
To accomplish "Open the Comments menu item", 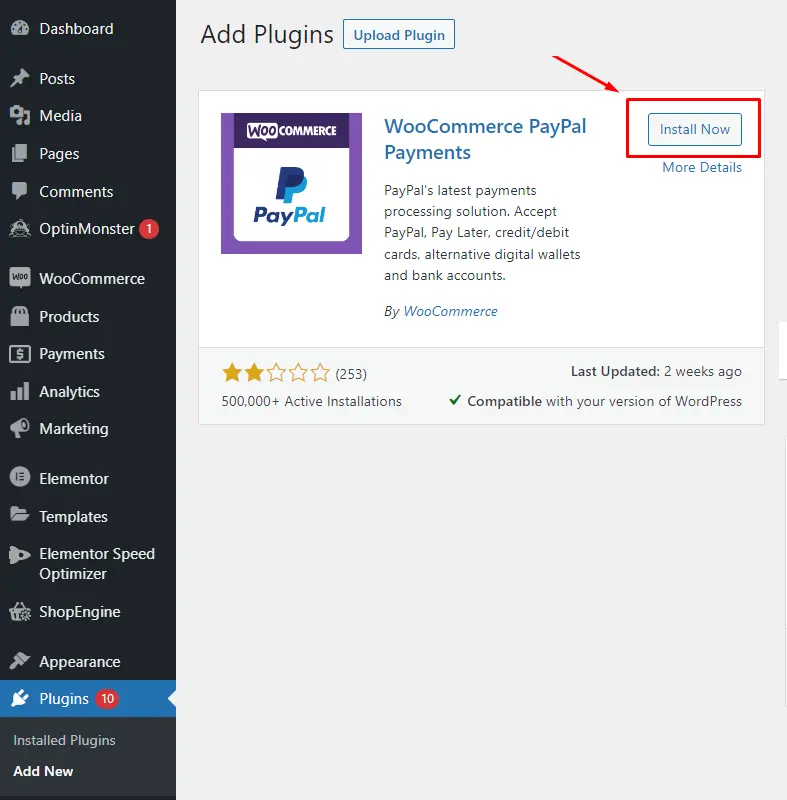I will tap(77, 191).
